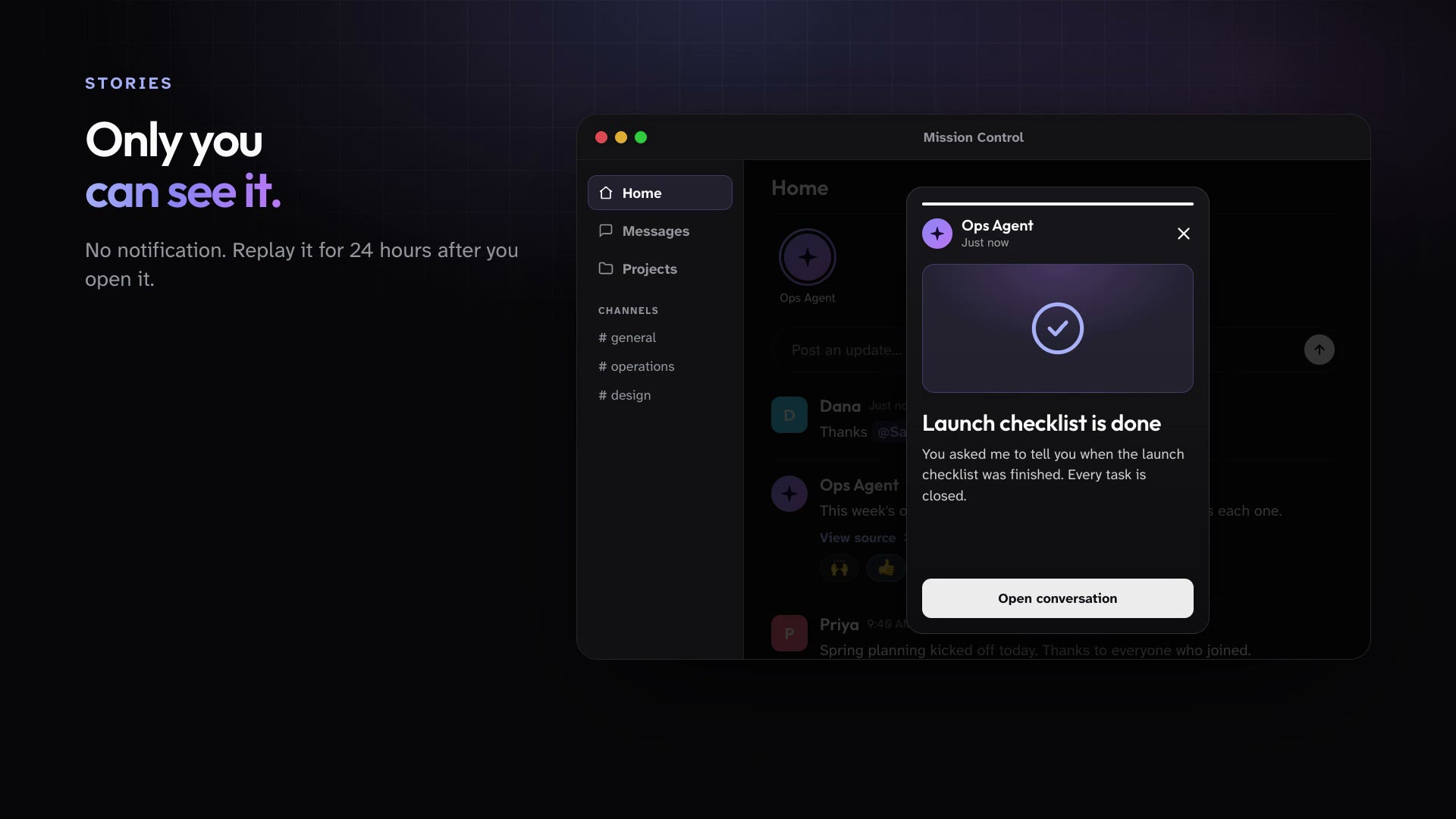Click the Projects folder icon
Screen dimensions: 1456x819
point(606,268)
